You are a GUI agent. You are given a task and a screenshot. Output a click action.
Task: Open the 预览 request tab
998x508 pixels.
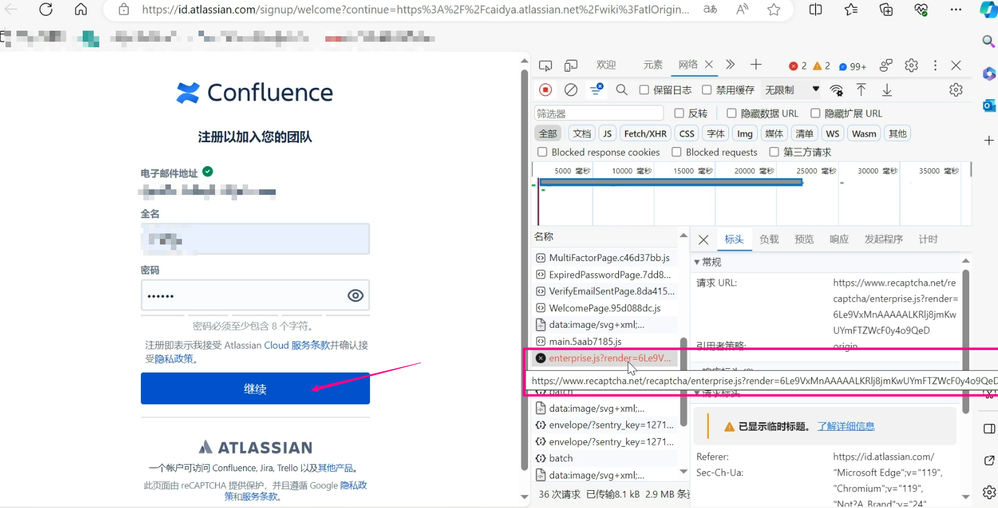click(x=804, y=239)
